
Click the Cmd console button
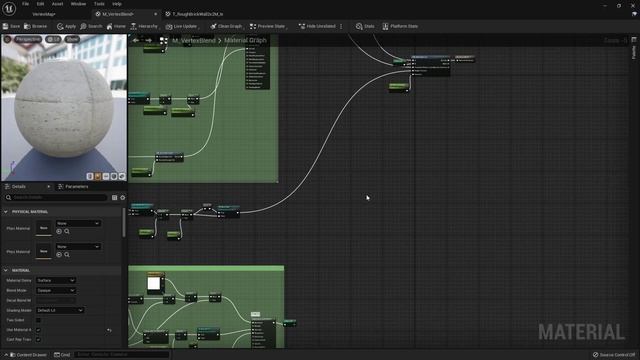pos(62,355)
